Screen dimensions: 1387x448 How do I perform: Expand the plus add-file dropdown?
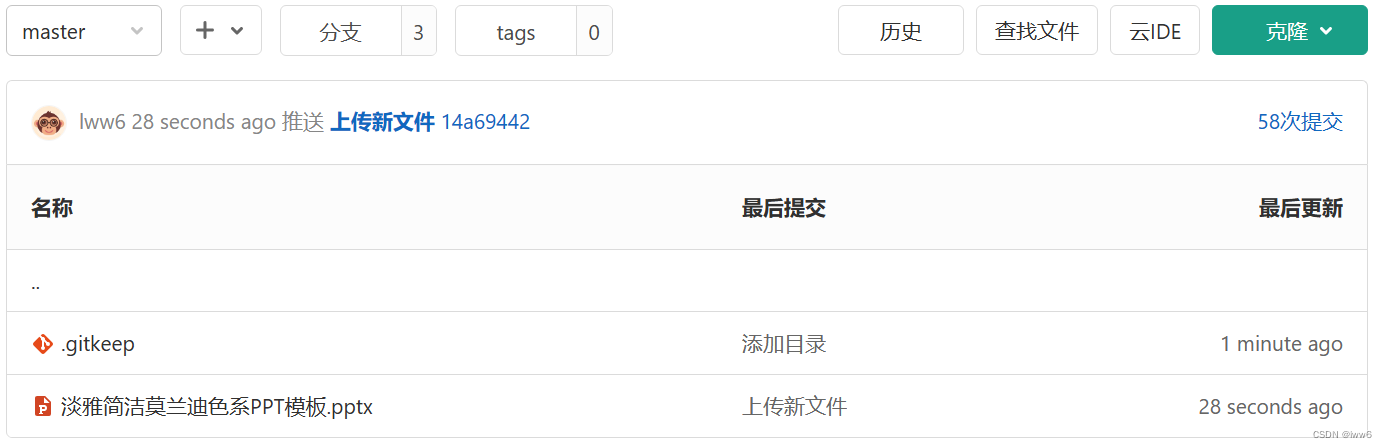pyautogui.click(x=221, y=31)
